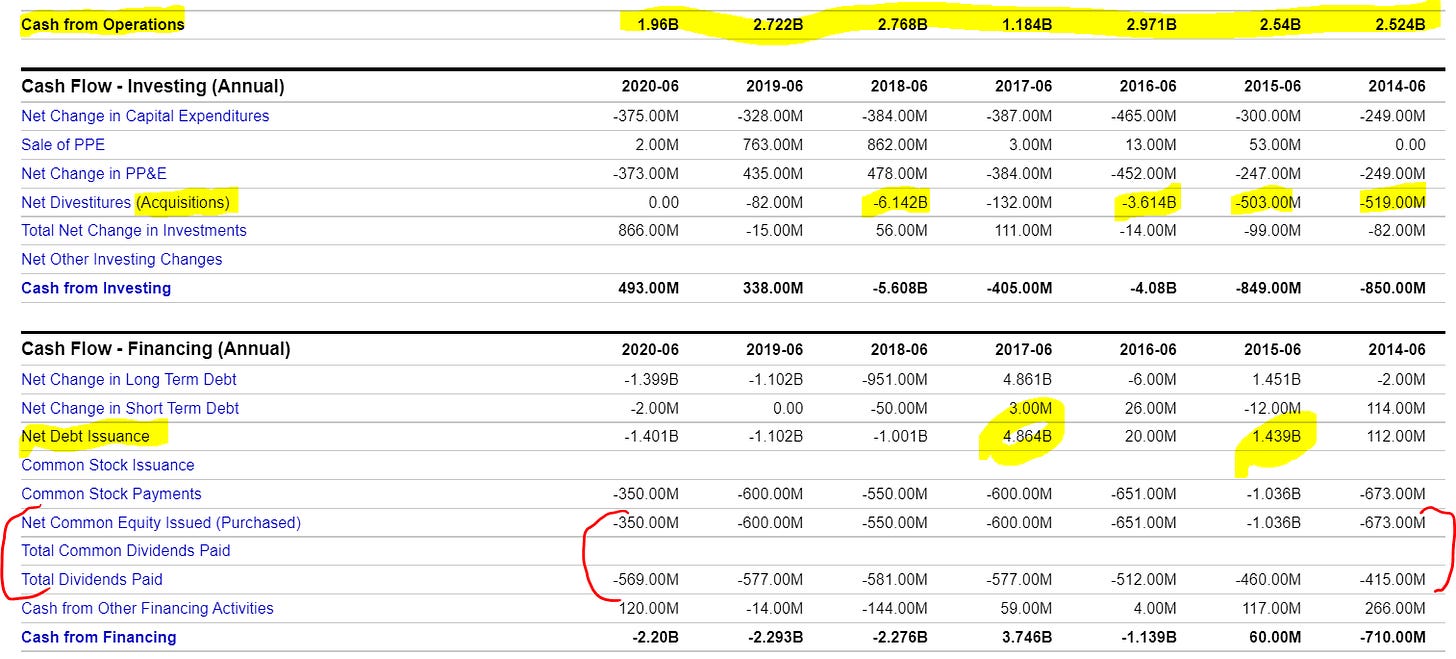Select the 493.00M Cash from Investing value
This screenshot has height=659, width=1456.
(x=648, y=288)
